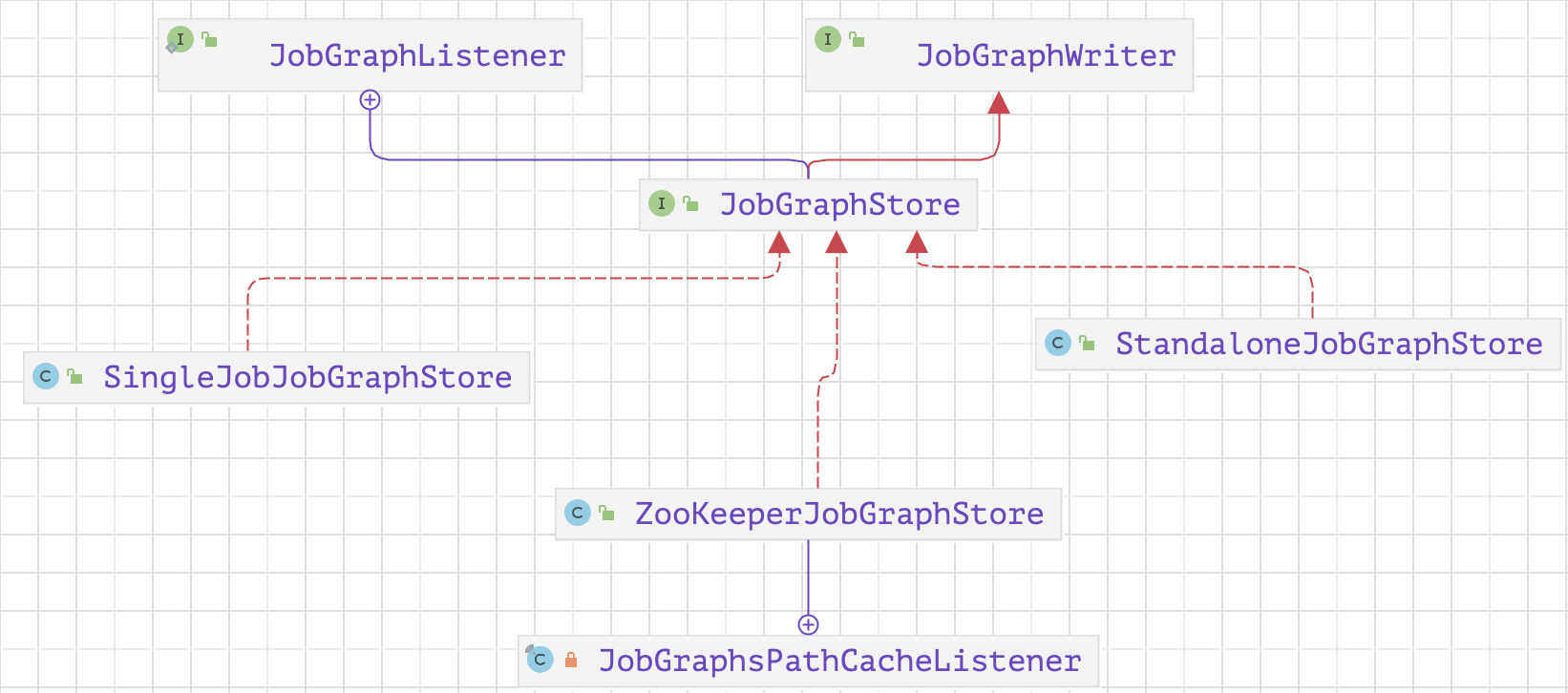Click the dashed arrowhead from StandaloneJobGraphStore into JobGraphStore
Viewport: 1568px width, 693px height.
tap(917, 241)
